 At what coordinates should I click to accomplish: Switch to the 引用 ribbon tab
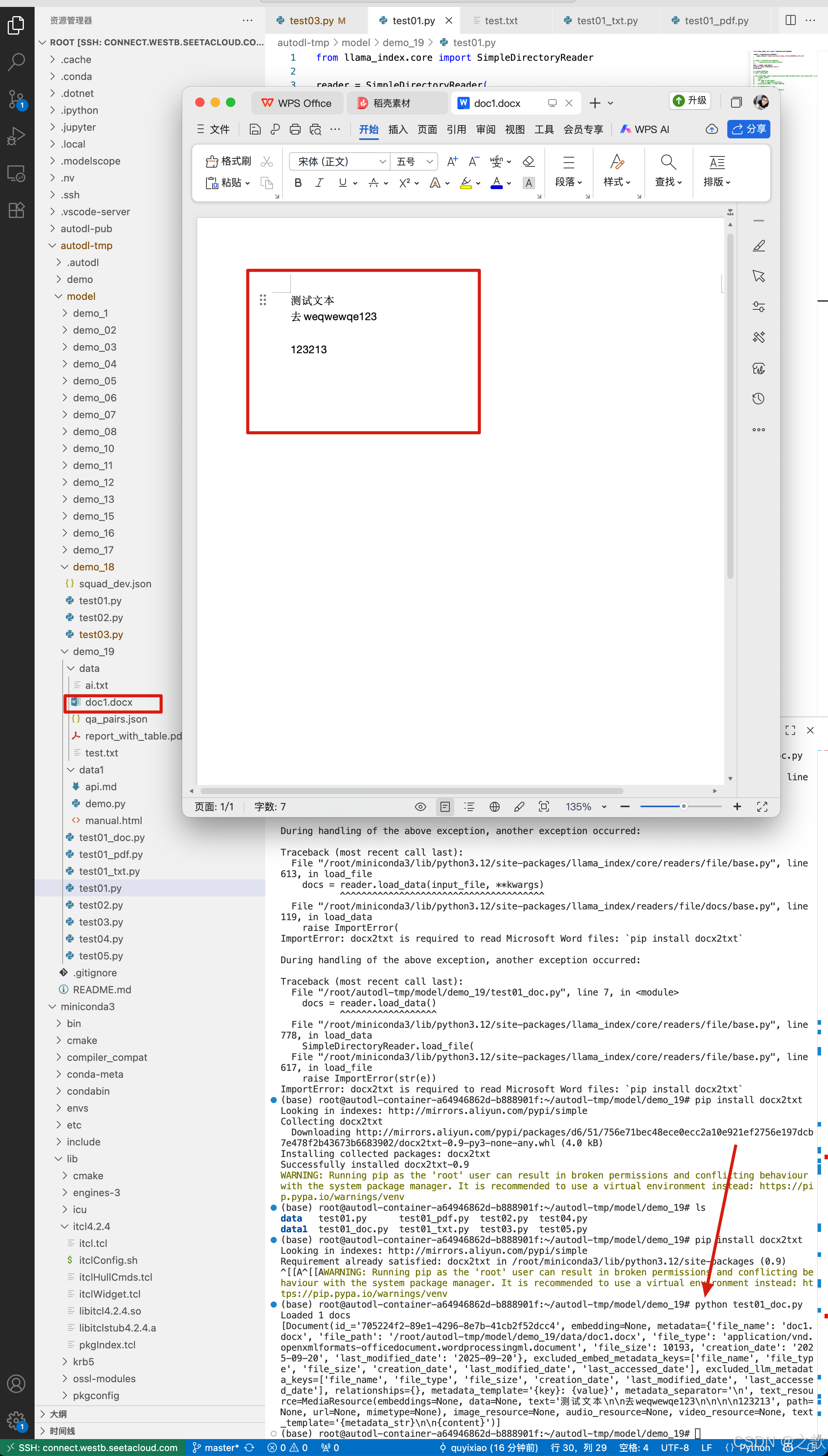[x=456, y=130]
